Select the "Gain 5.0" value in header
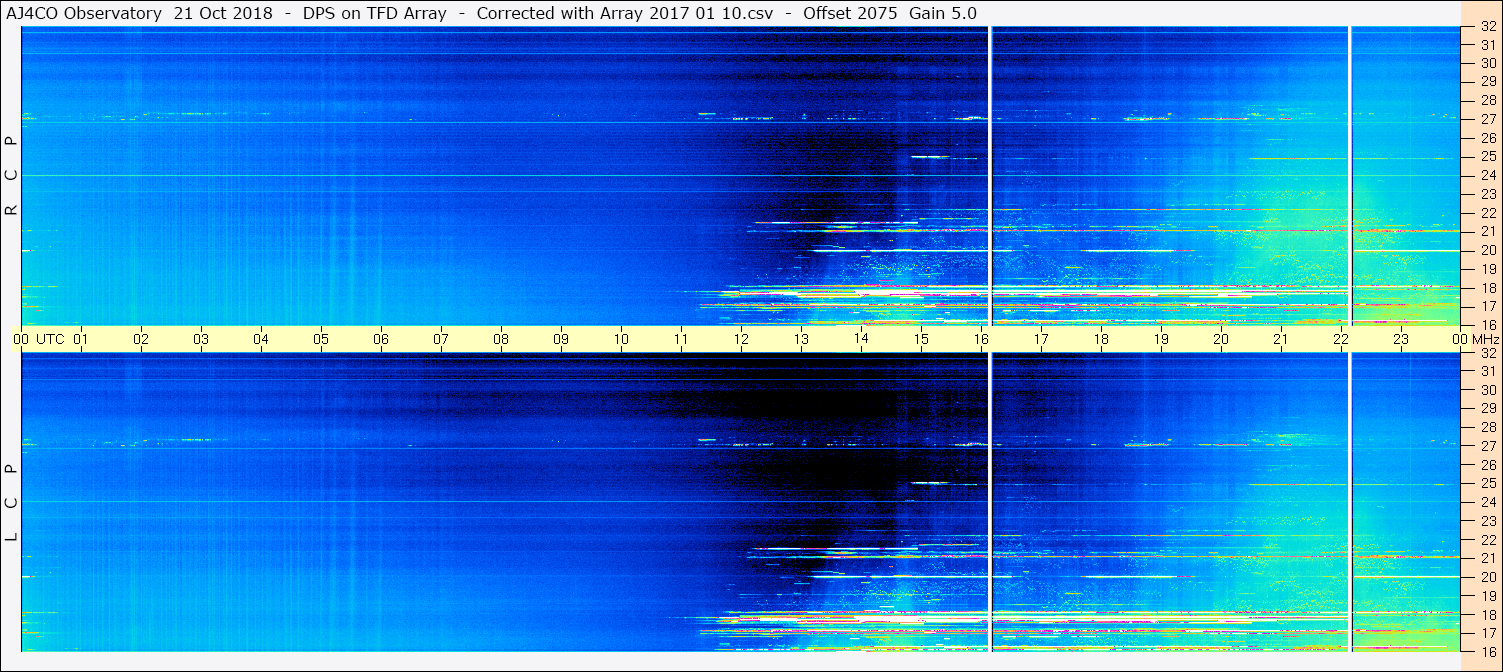The height and width of the screenshot is (672, 1503). pos(943,13)
